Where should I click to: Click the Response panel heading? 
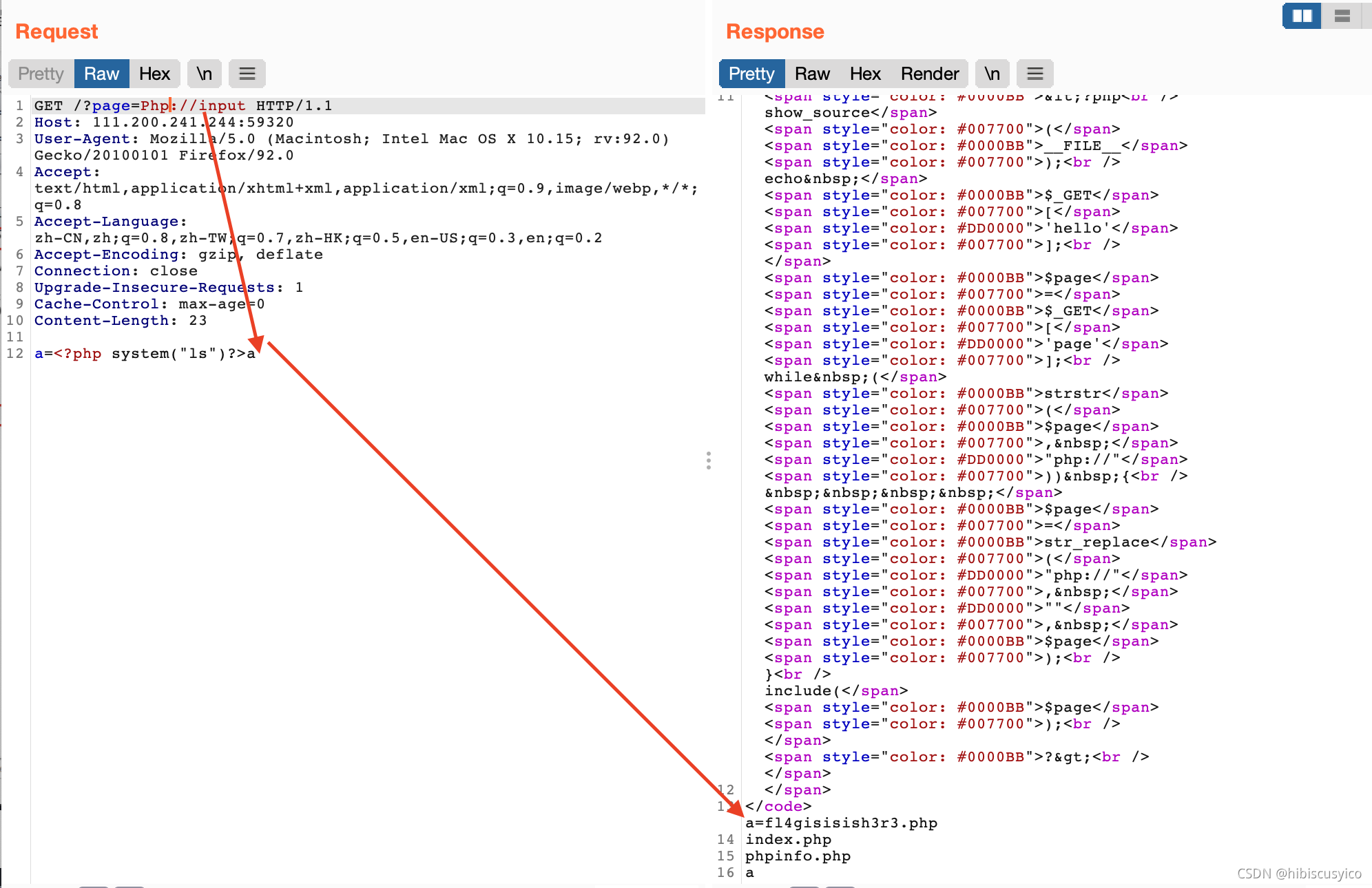[775, 32]
